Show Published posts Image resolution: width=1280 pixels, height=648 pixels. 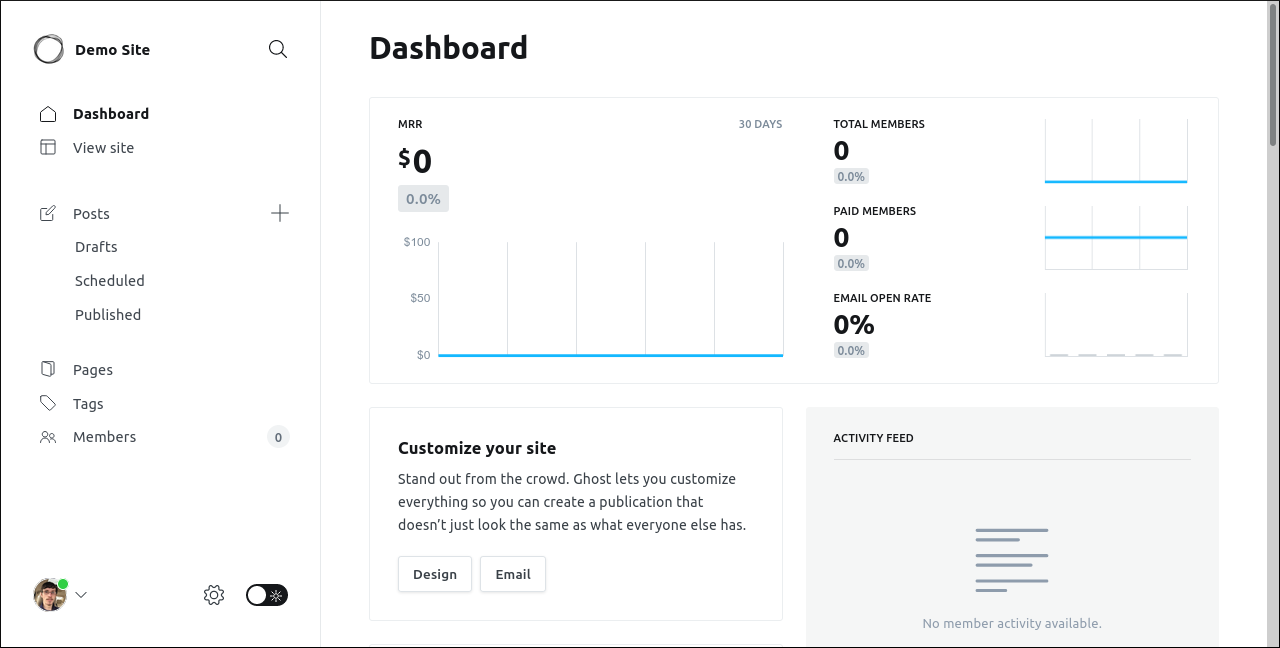pos(108,315)
